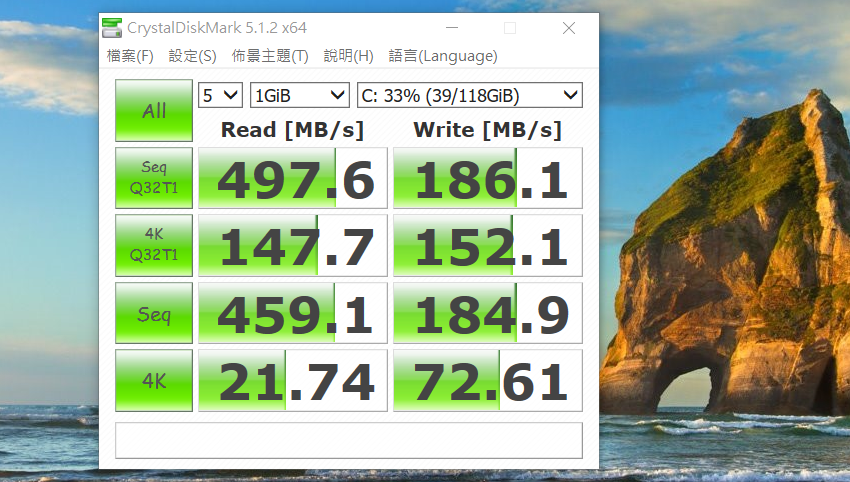Open the 設定(S) settings menu
Viewport: 850px width, 482px height.
(192, 56)
